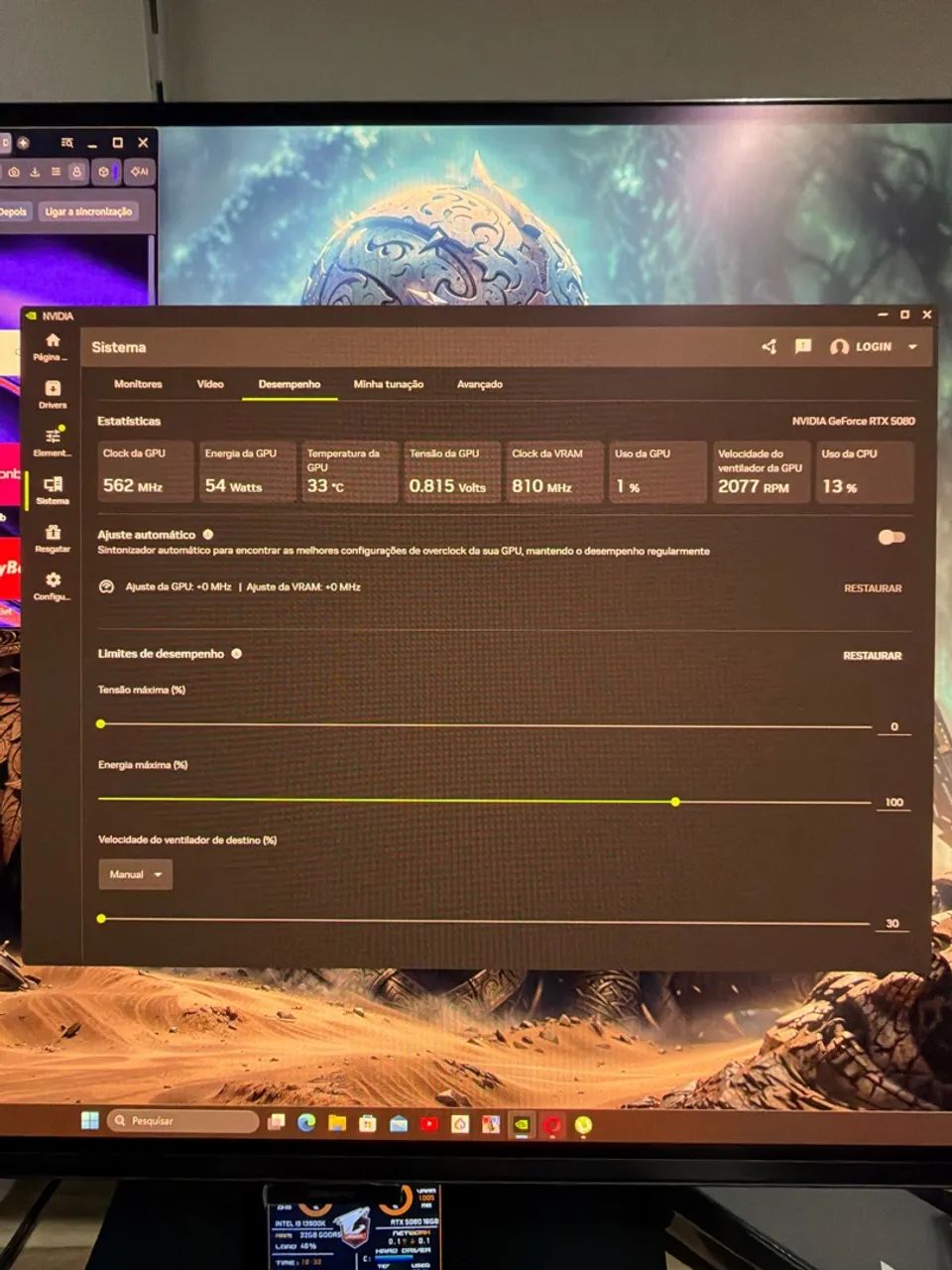Click the Pesquisar search box on taskbar
This screenshot has height=1270, width=952.
[182, 1121]
